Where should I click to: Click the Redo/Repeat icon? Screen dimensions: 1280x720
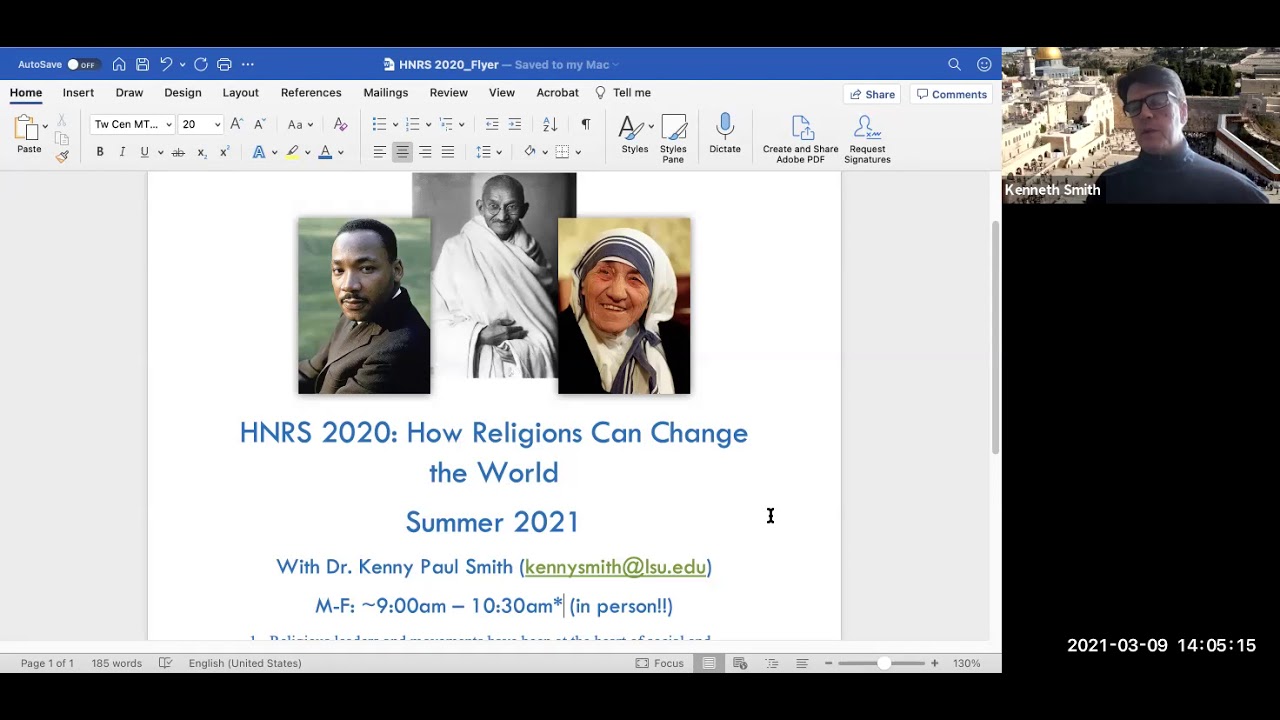tap(201, 64)
